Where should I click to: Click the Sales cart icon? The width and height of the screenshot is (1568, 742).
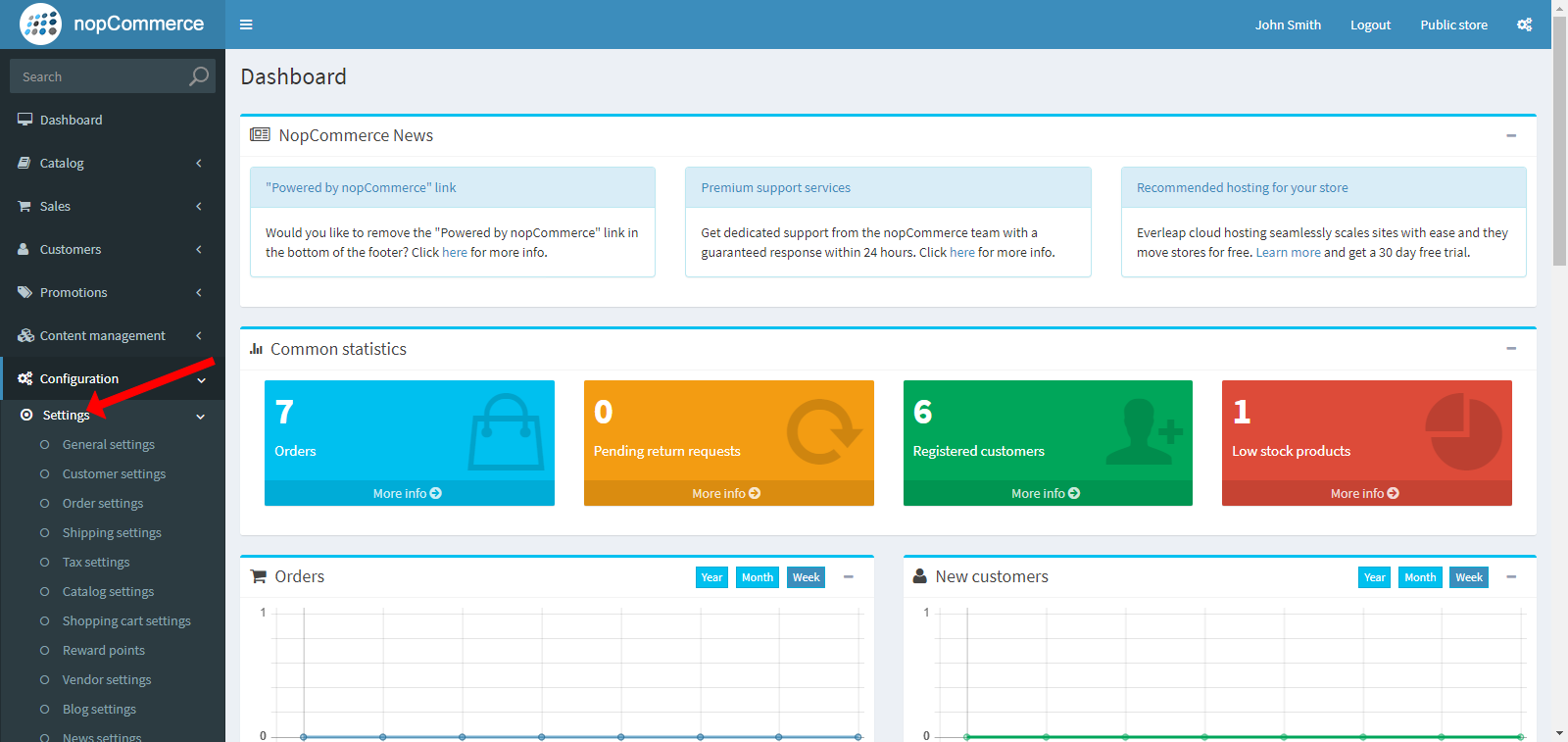pos(24,206)
